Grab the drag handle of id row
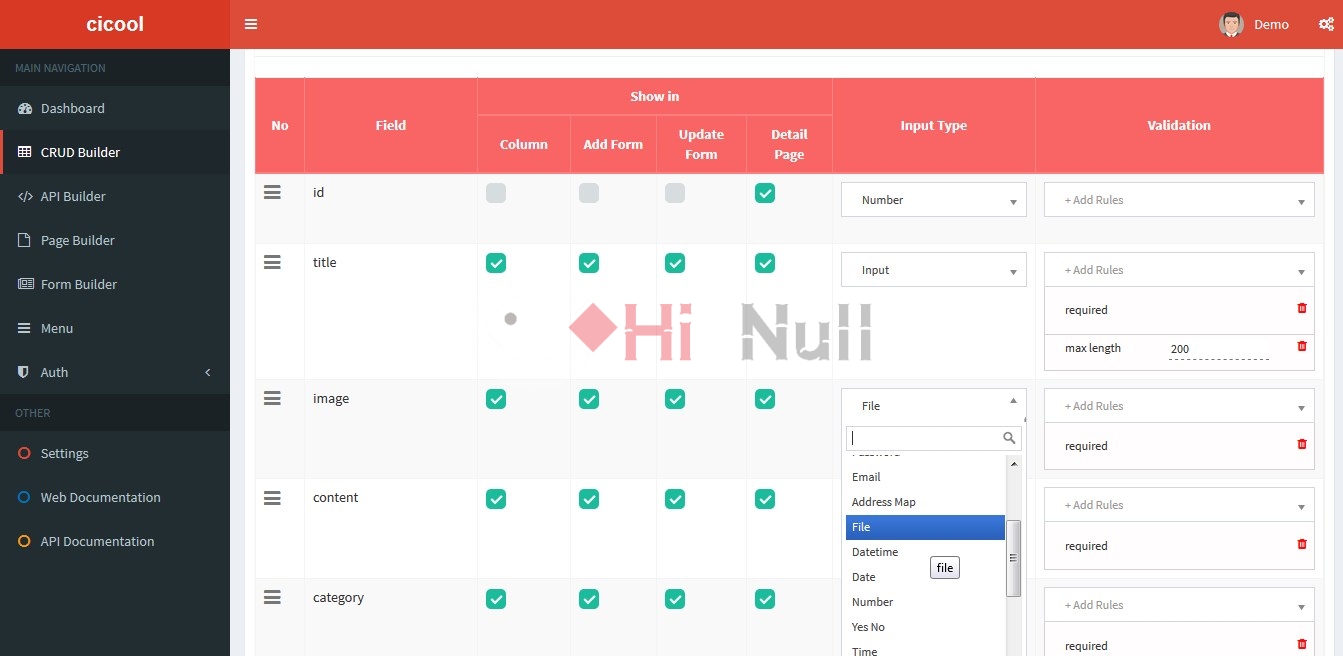 click(272, 192)
